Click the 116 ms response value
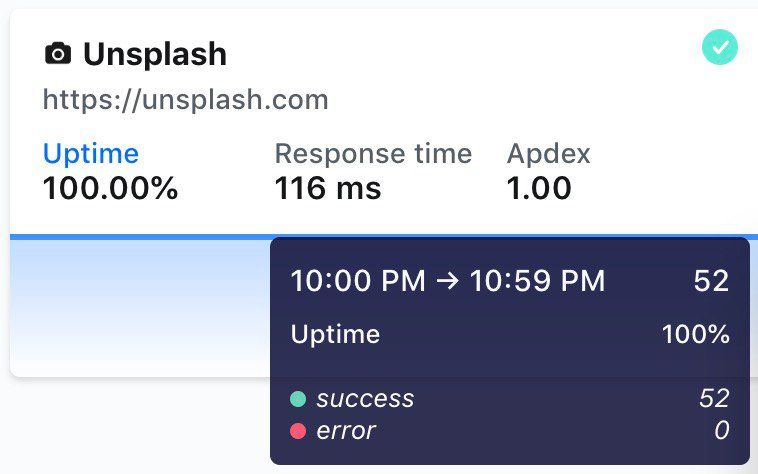The width and height of the screenshot is (758, 474). [328, 188]
